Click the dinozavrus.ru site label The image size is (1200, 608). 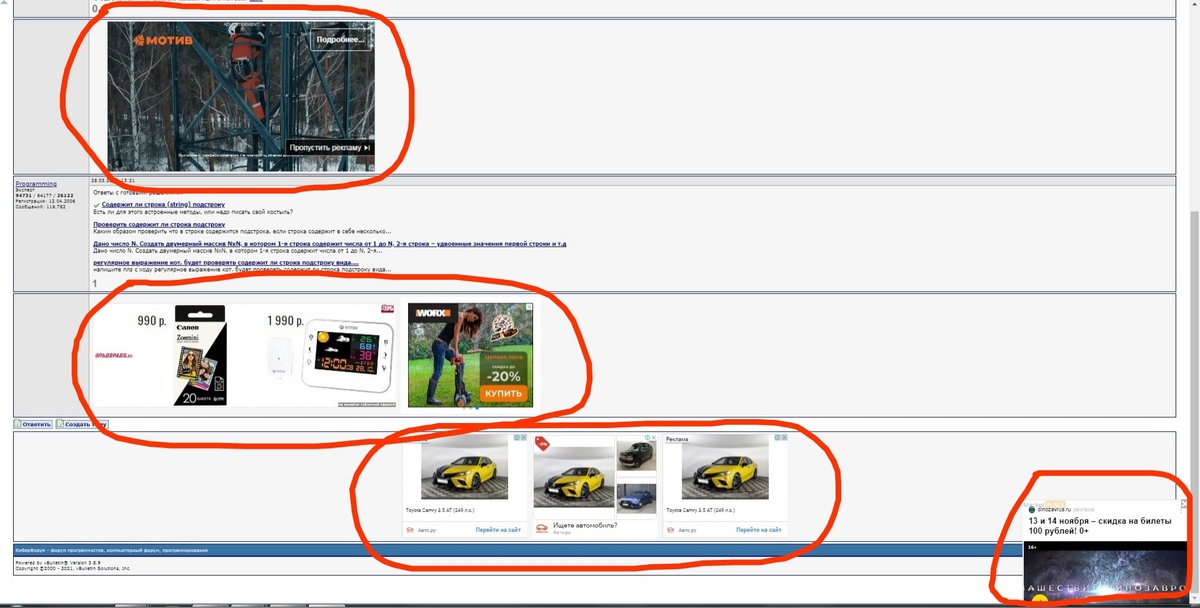point(1054,509)
